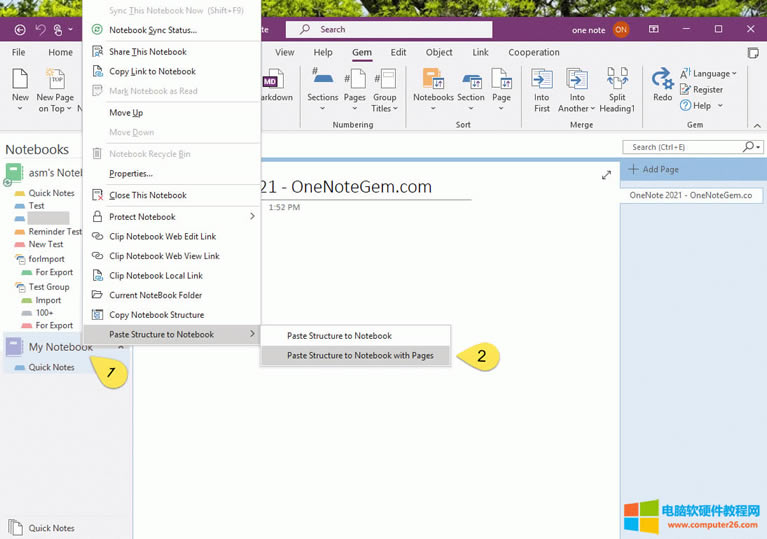Screen dimensions: 767x539
Task: Switch to the View tab
Action: click(284, 52)
